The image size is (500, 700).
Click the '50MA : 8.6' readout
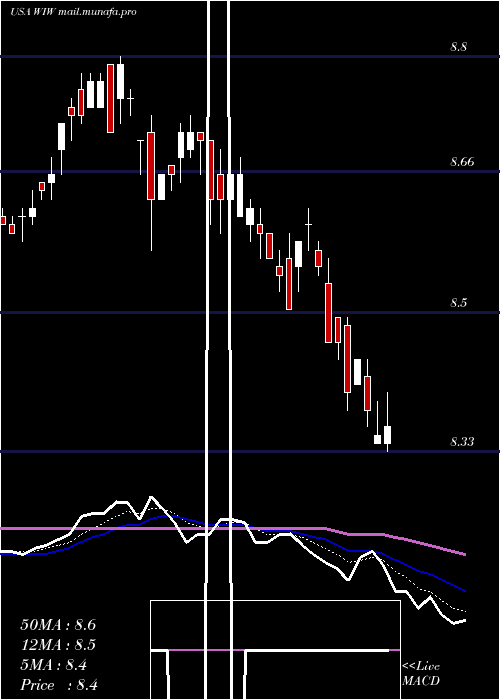pos(58,625)
